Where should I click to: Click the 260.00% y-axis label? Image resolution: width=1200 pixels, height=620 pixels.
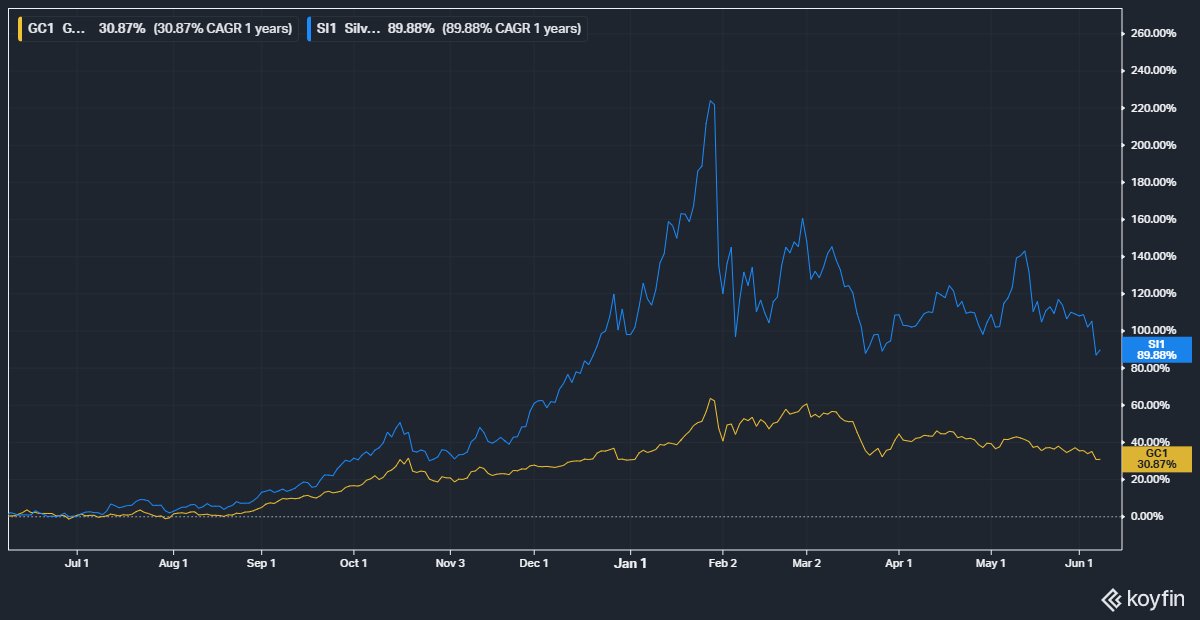click(x=1152, y=33)
